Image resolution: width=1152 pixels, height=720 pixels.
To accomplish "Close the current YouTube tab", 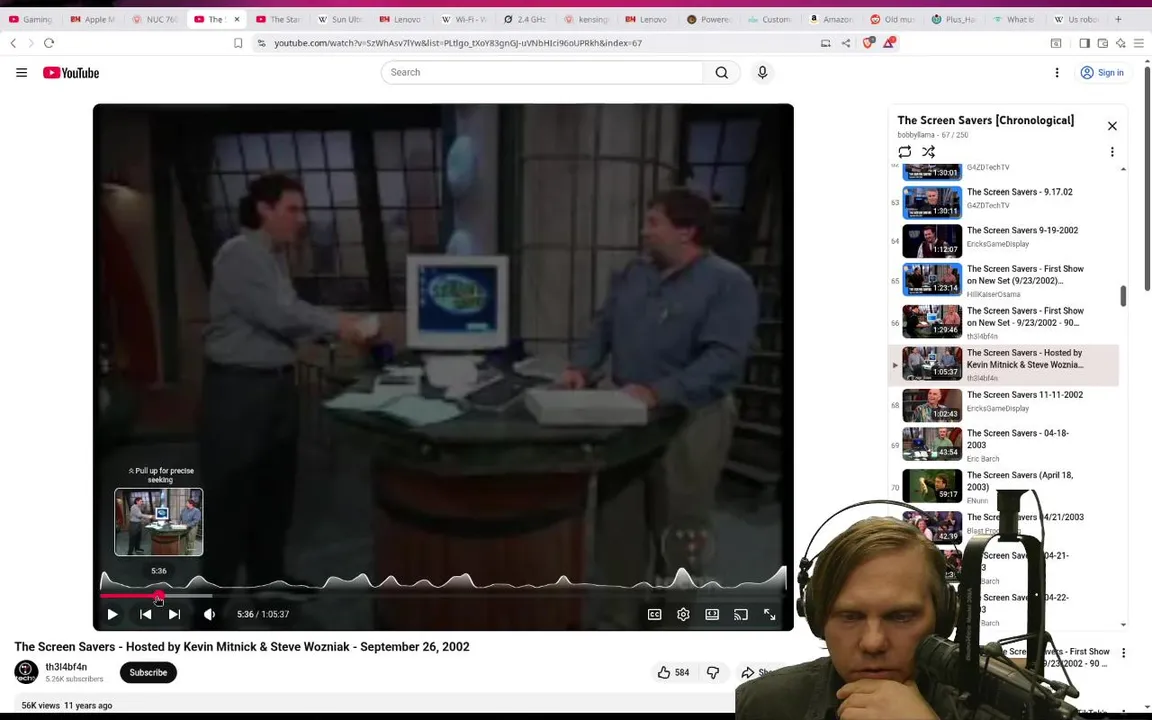I will (237, 19).
